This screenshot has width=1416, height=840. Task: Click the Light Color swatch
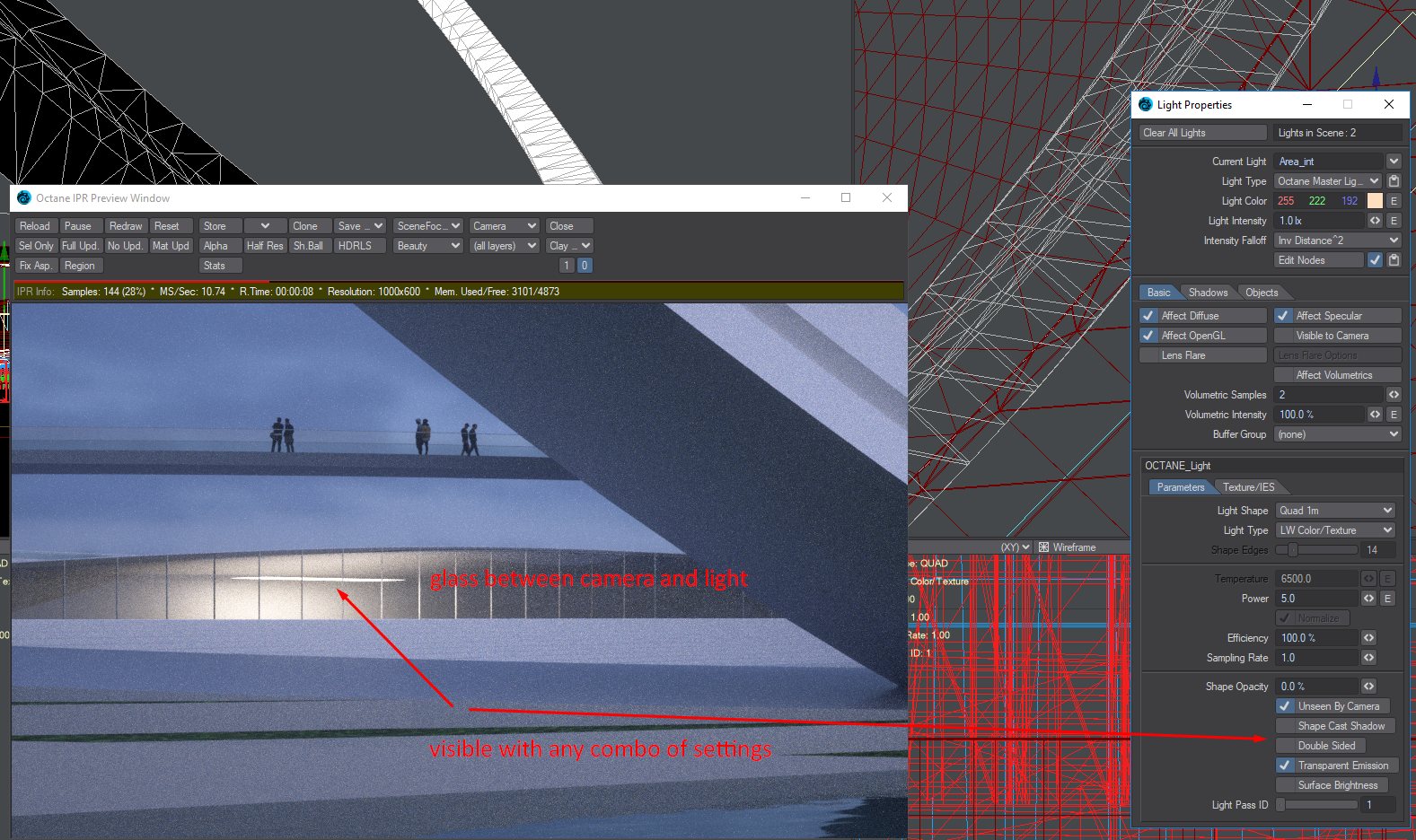(x=1375, y=201)
